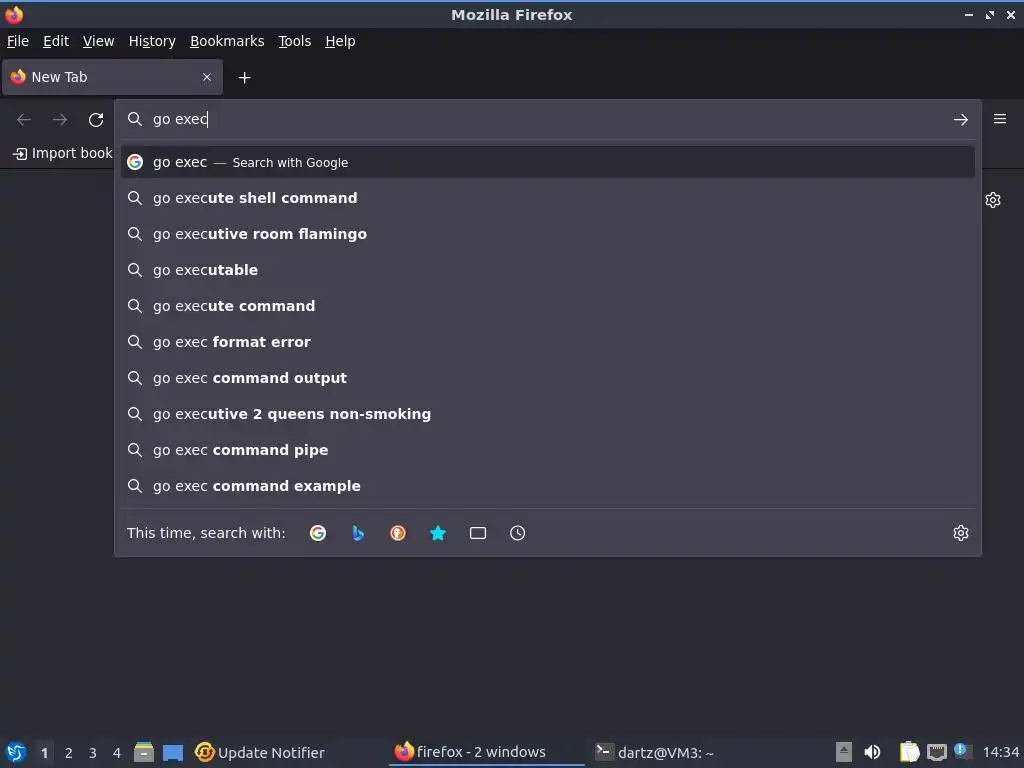Open the Edit menu
Screen dimensions: 1024x768
tap(56, 41)
